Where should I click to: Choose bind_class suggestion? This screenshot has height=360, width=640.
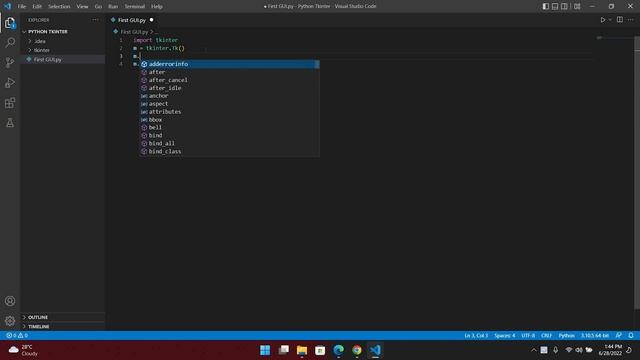point(229,151)
